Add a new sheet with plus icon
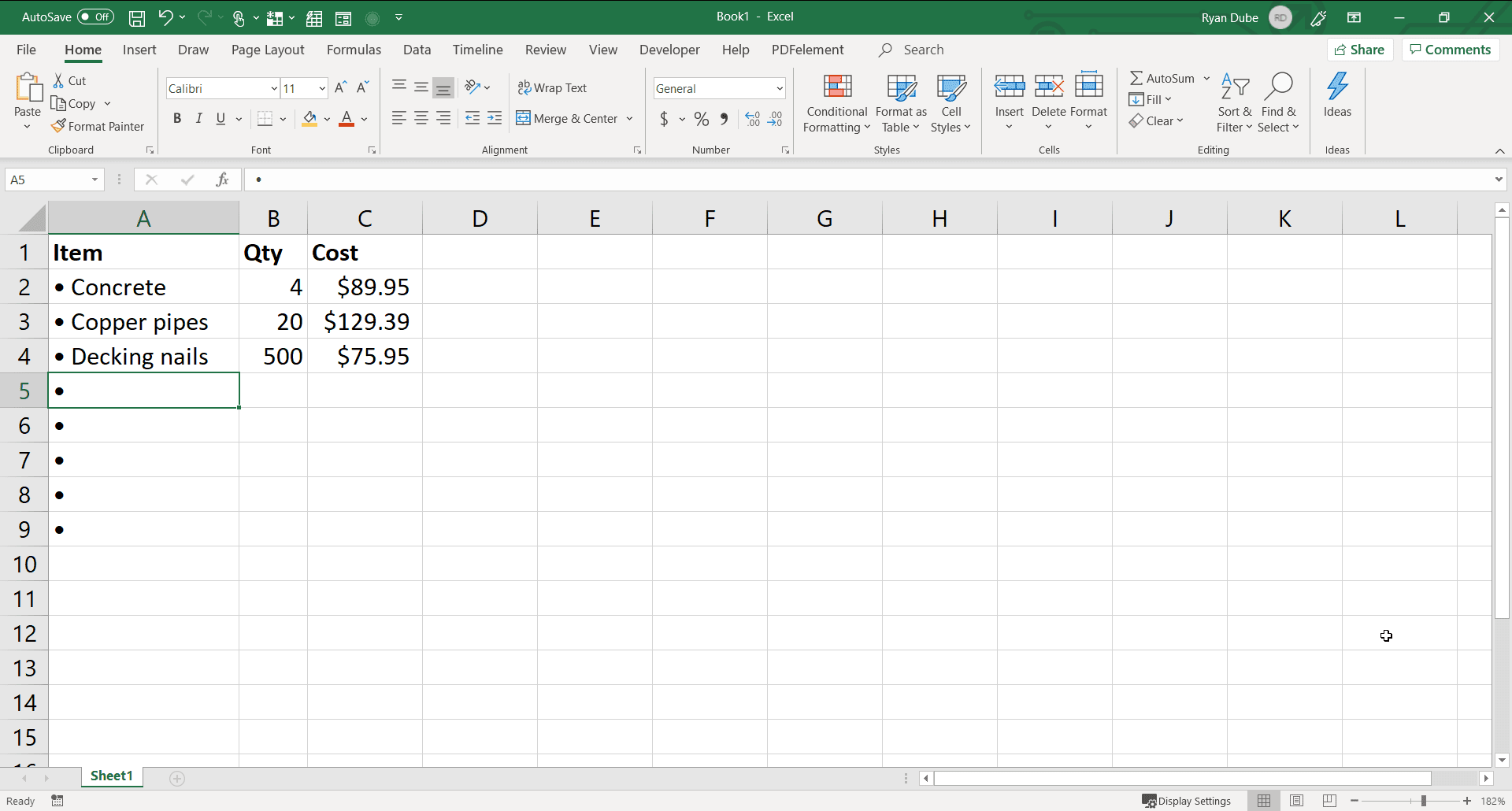The height and width of the screenshot is (811, 1512). (177, 778)
